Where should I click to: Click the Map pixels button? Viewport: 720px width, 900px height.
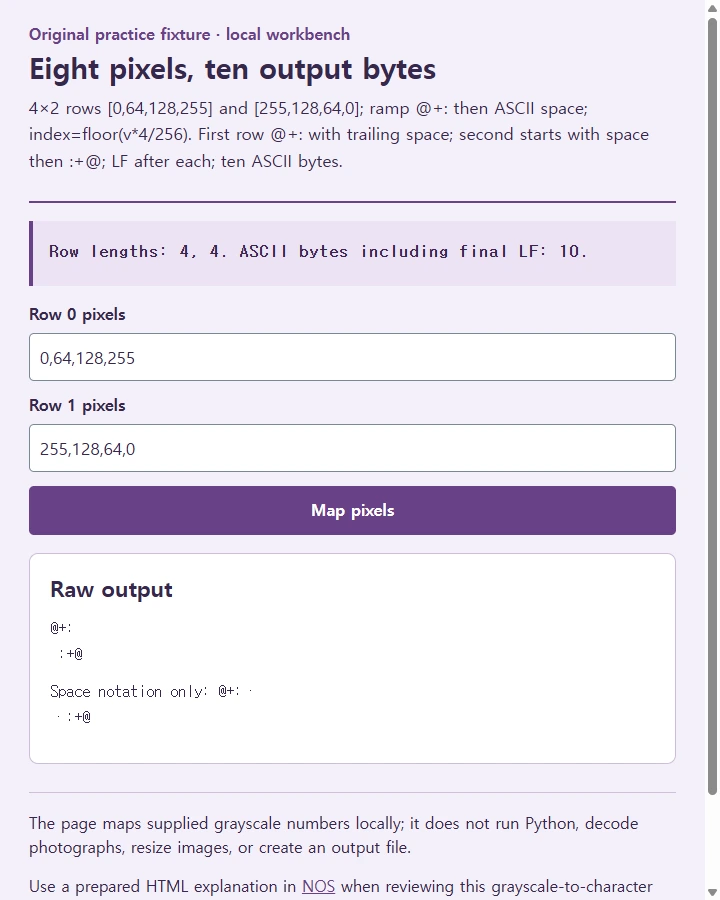pos(352,510)
